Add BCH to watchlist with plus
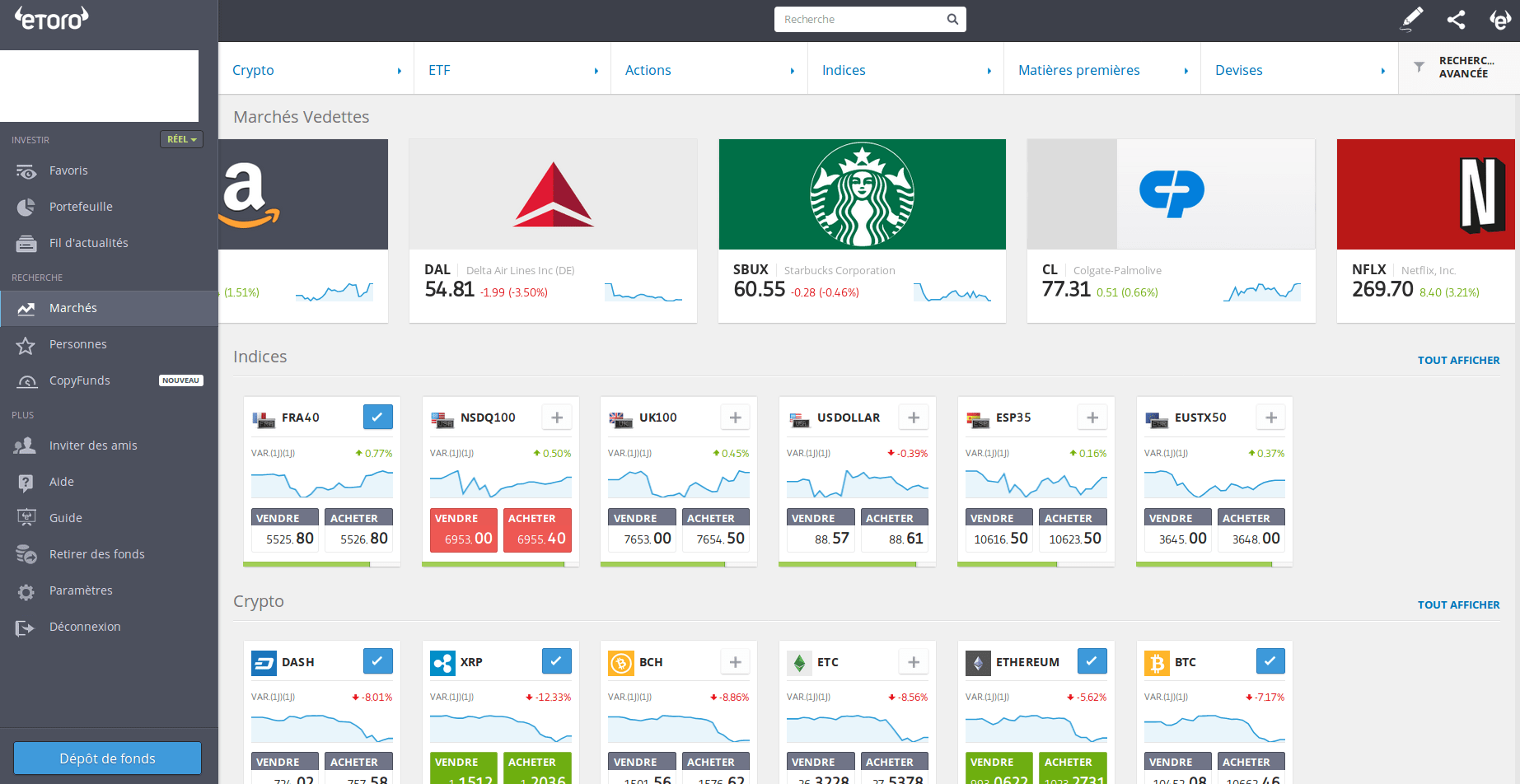Image resolution: width=1520 pixels, height=784 pixels. click(736, 661)
